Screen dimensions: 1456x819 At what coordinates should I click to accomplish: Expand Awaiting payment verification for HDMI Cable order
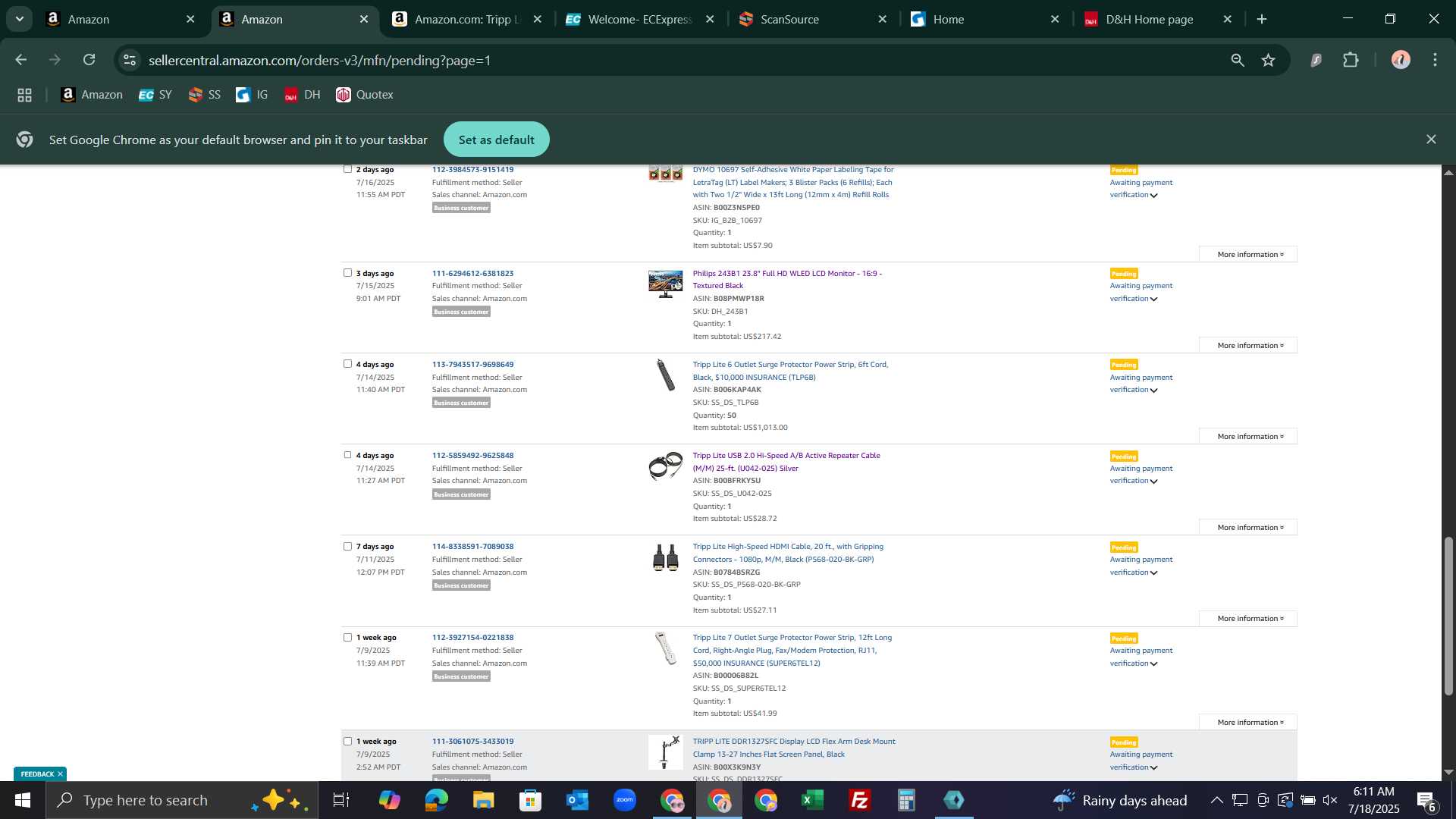[1141, 566]
